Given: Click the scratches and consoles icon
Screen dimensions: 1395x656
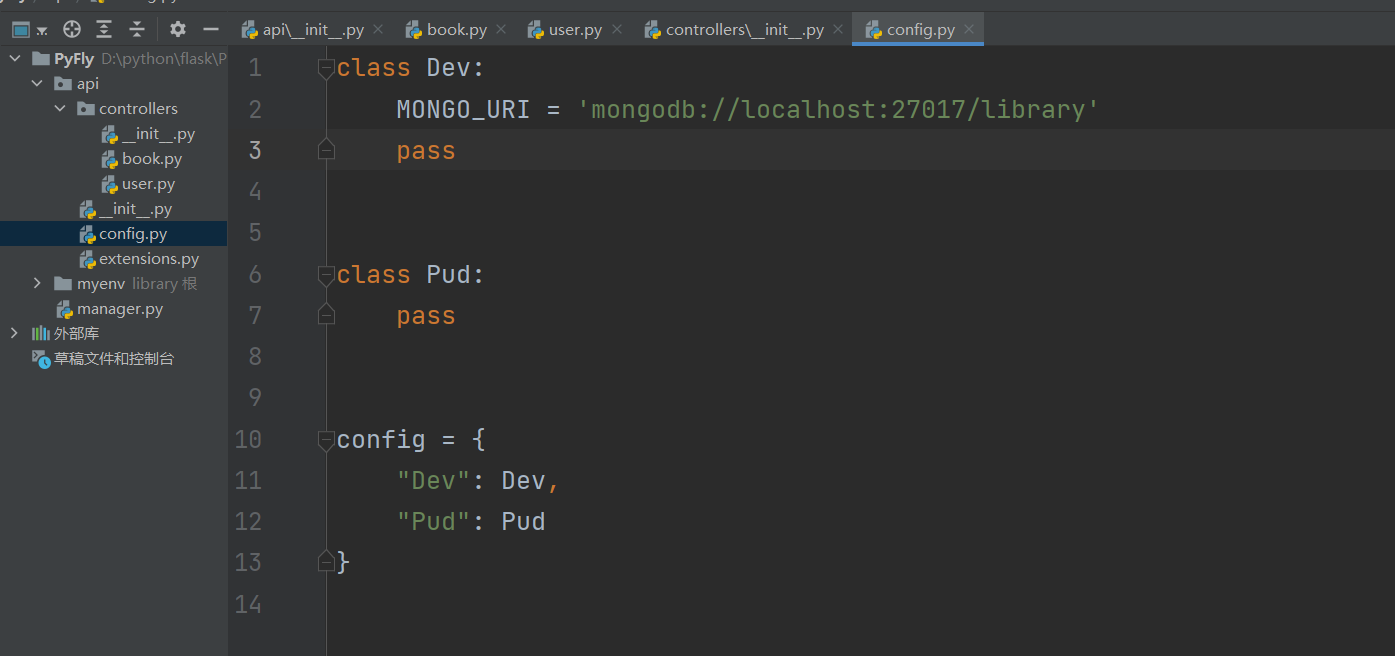Looking at the screenshot, I should tap(41, 358).
